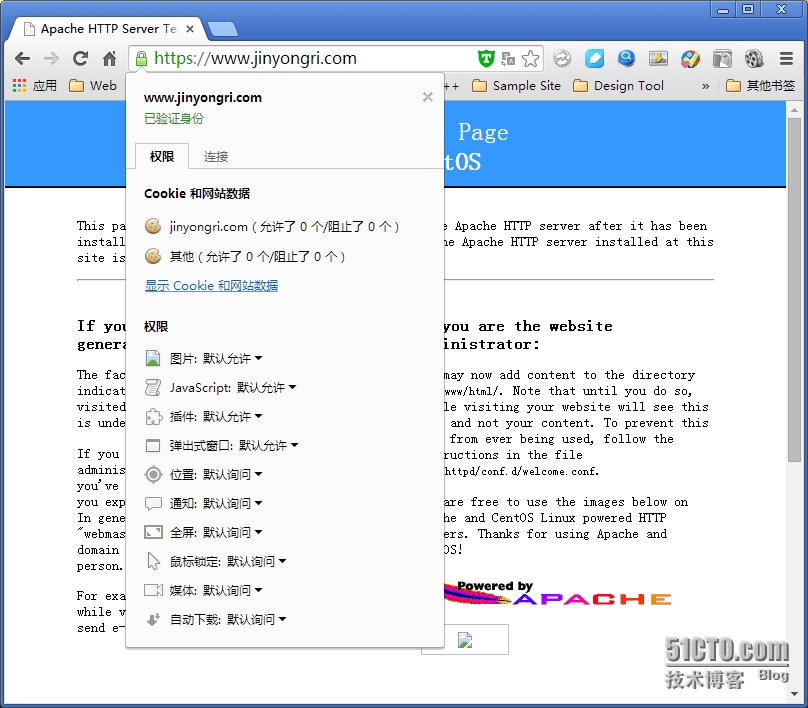Click the Powered by Apache logo
Screen dimensions: 808x708
click(558, 593)
